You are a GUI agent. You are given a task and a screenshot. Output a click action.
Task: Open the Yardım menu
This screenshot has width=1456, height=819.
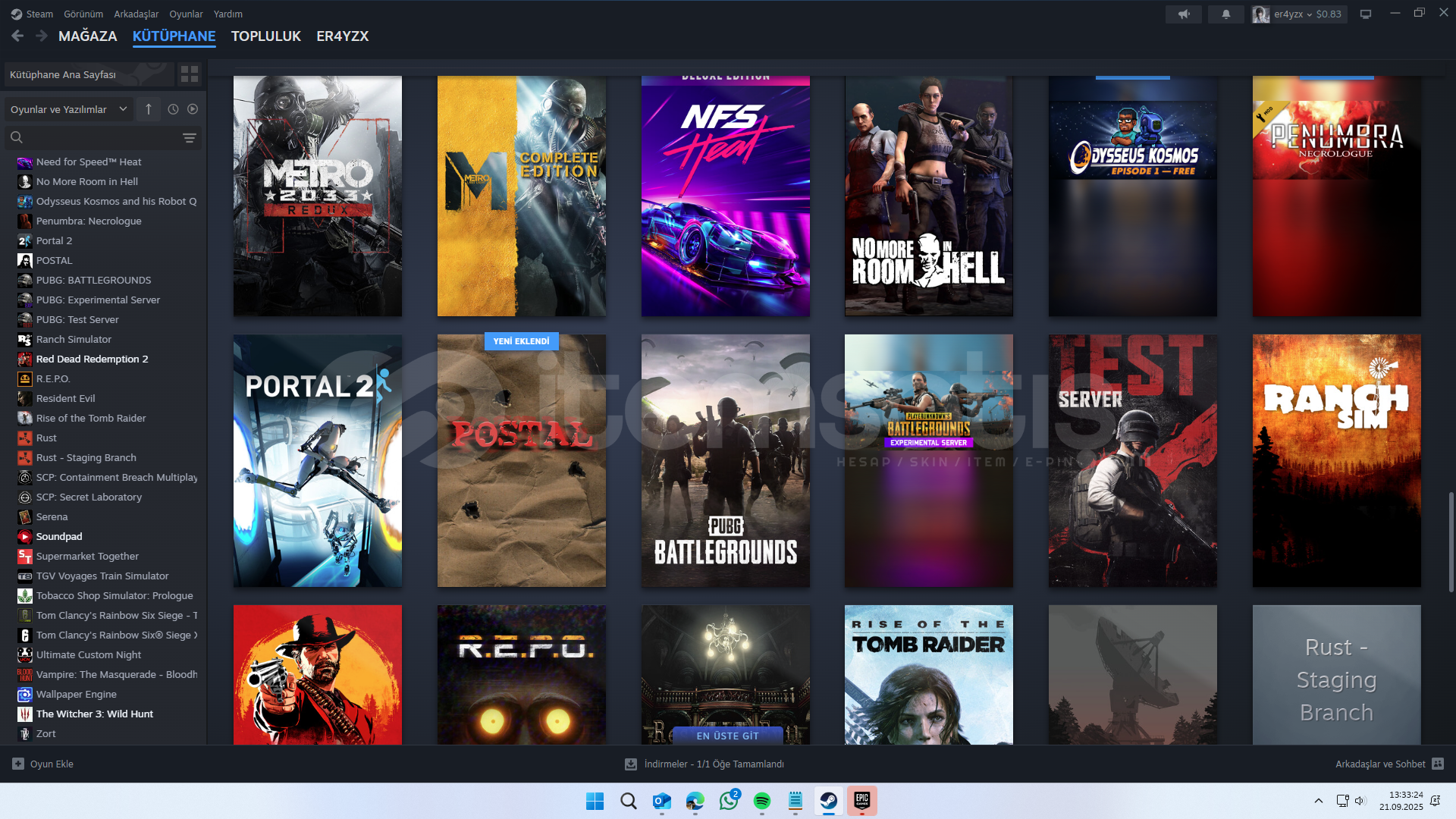pos(228,14)
